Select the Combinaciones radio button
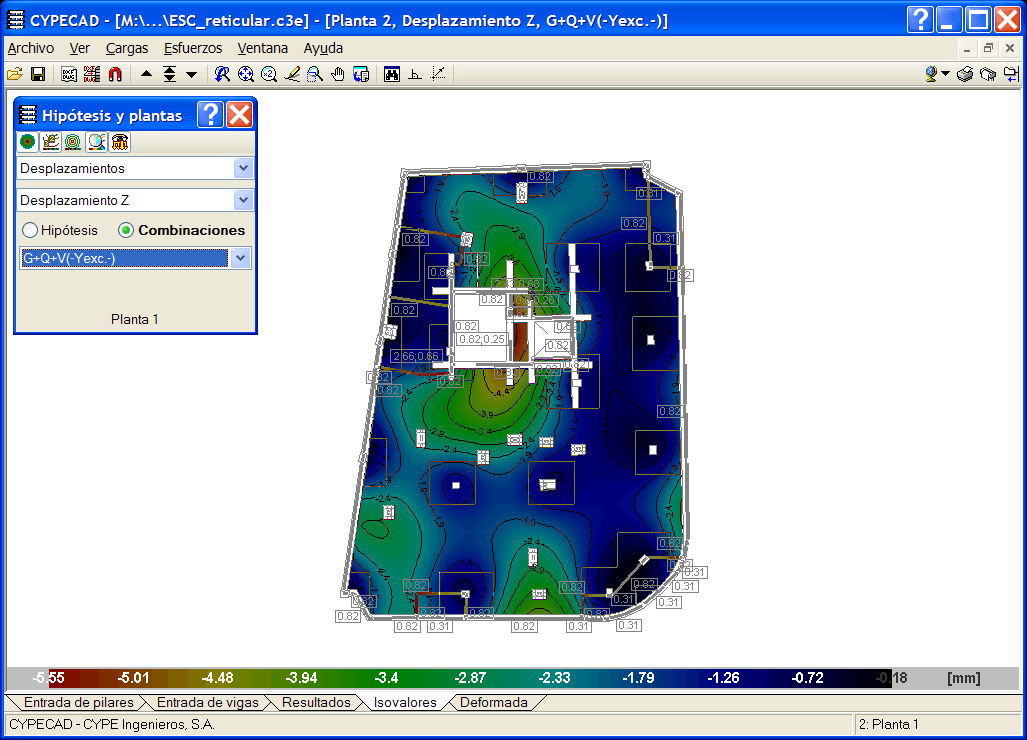Screen dimensions: 1027x740 [126, 230]
